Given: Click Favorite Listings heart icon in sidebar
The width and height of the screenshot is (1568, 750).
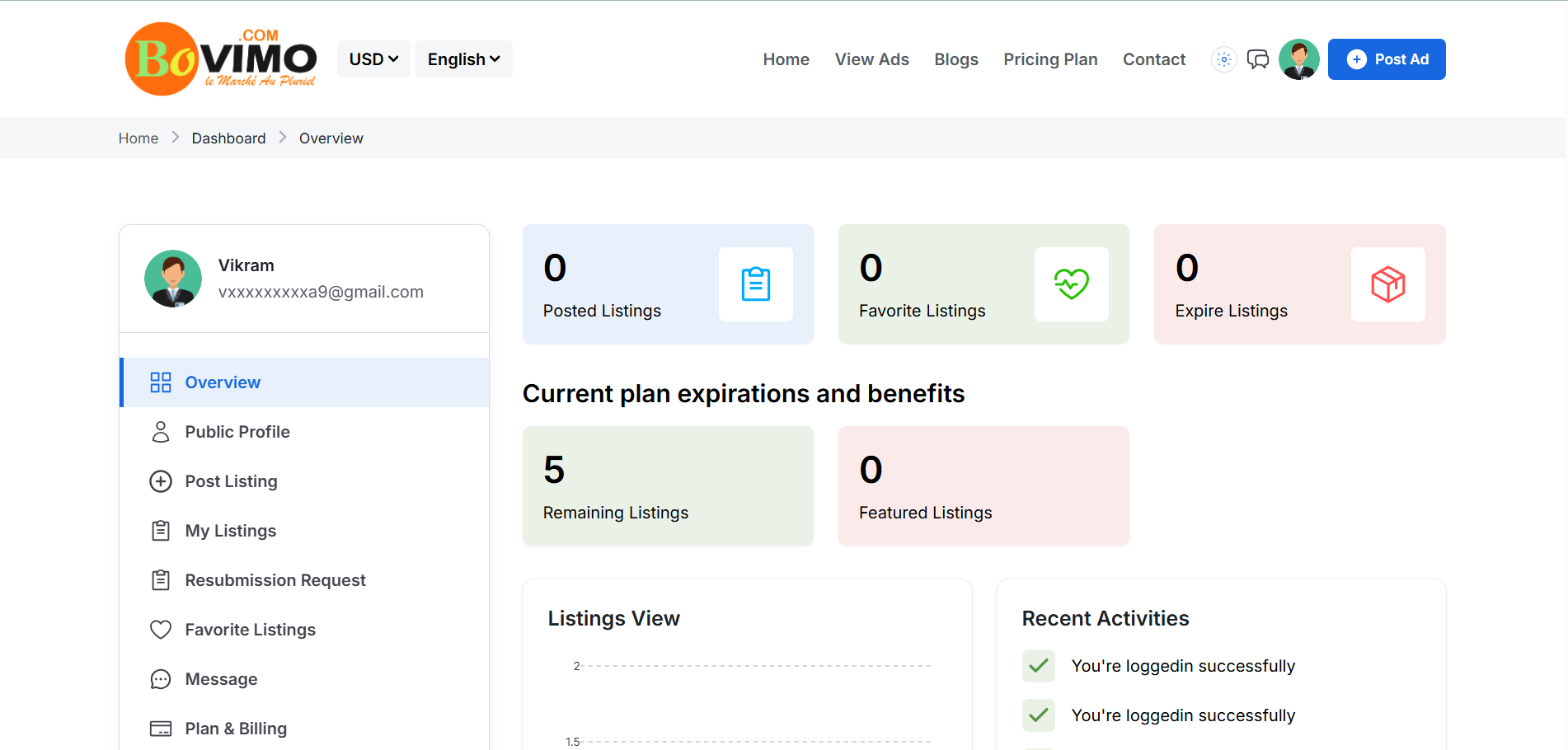Looking at the screenshot, I should pyautogui.click(x=161, y=630).
